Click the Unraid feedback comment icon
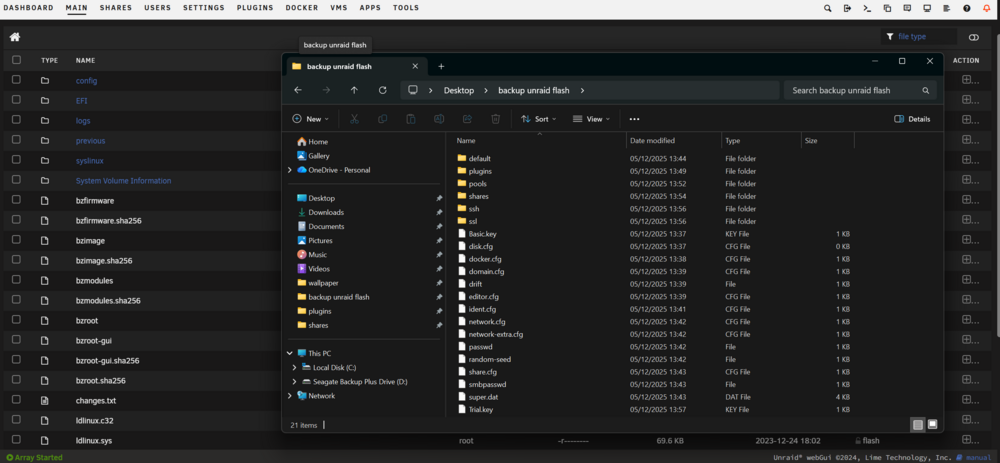The height and width of the screenshot is (463, 1000). [x=907, y=8]
